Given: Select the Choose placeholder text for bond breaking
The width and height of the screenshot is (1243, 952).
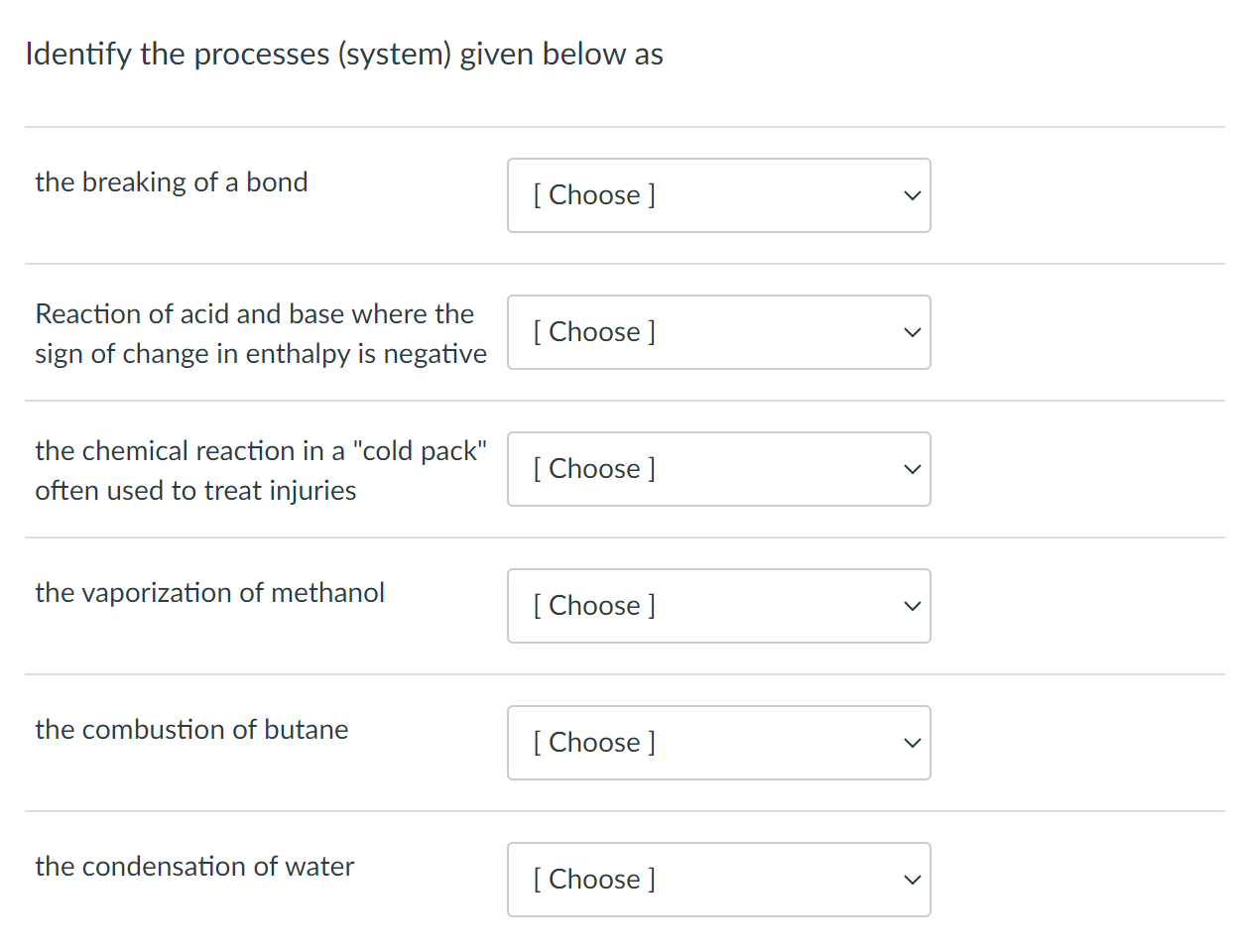Looking at the screenshot, I should click(x=593, y=195).
